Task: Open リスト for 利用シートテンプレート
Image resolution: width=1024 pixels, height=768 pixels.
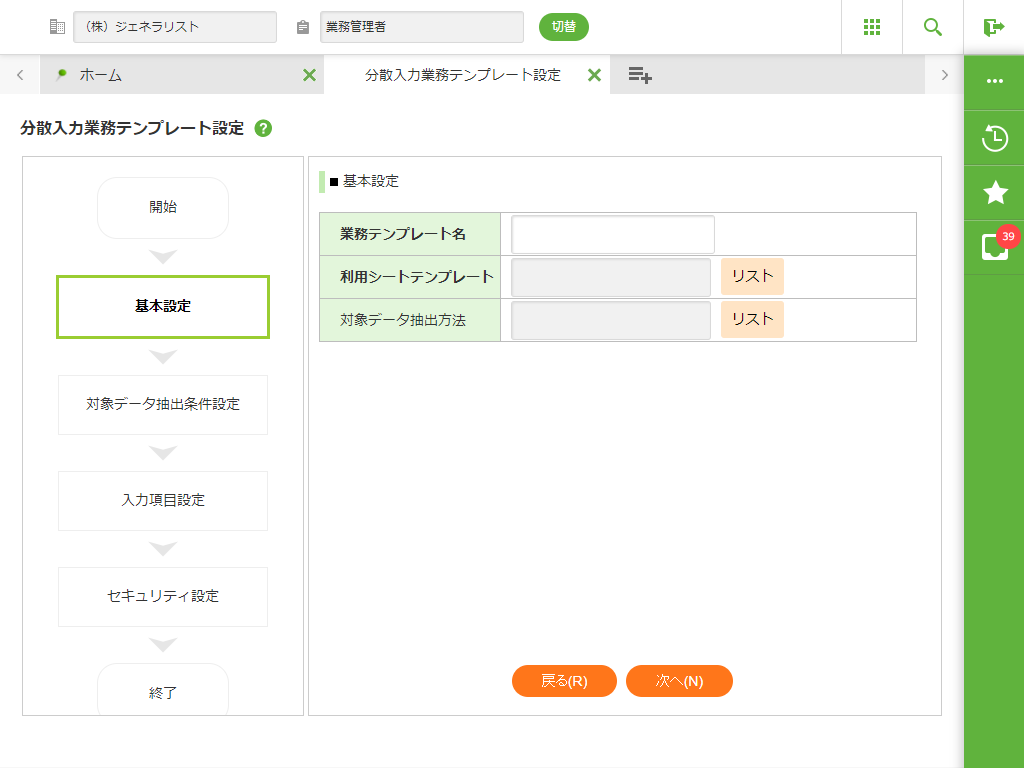Action: pyautogui.click(x=752, y=277)
